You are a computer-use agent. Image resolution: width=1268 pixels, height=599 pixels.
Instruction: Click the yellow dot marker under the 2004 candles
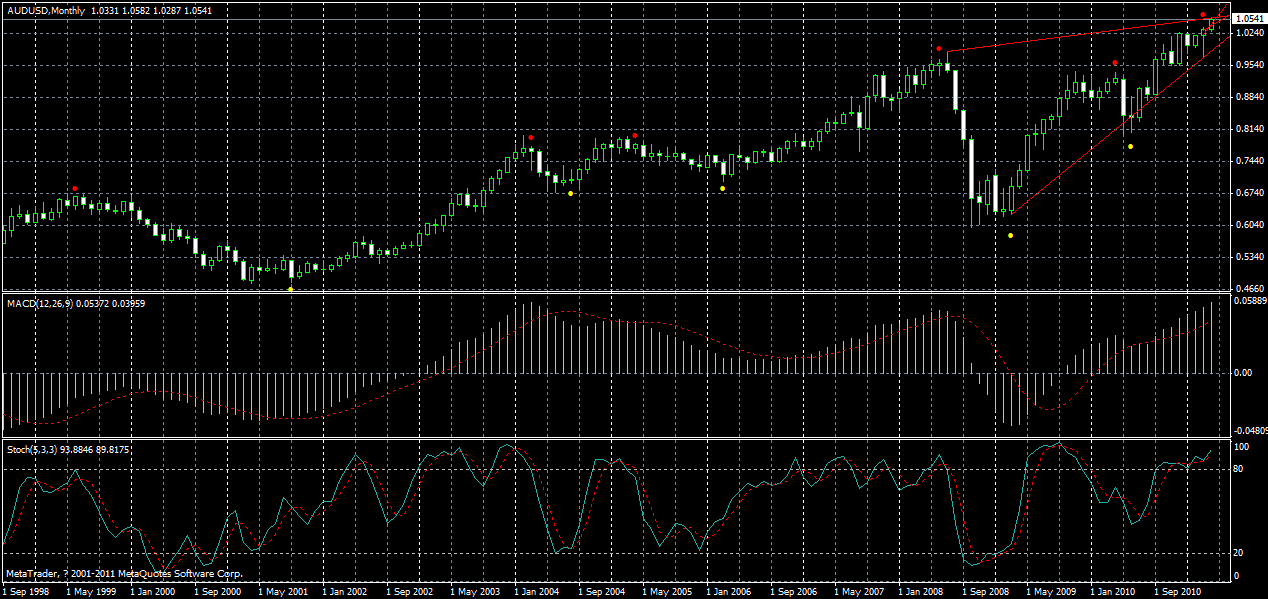tap(570, 192)
